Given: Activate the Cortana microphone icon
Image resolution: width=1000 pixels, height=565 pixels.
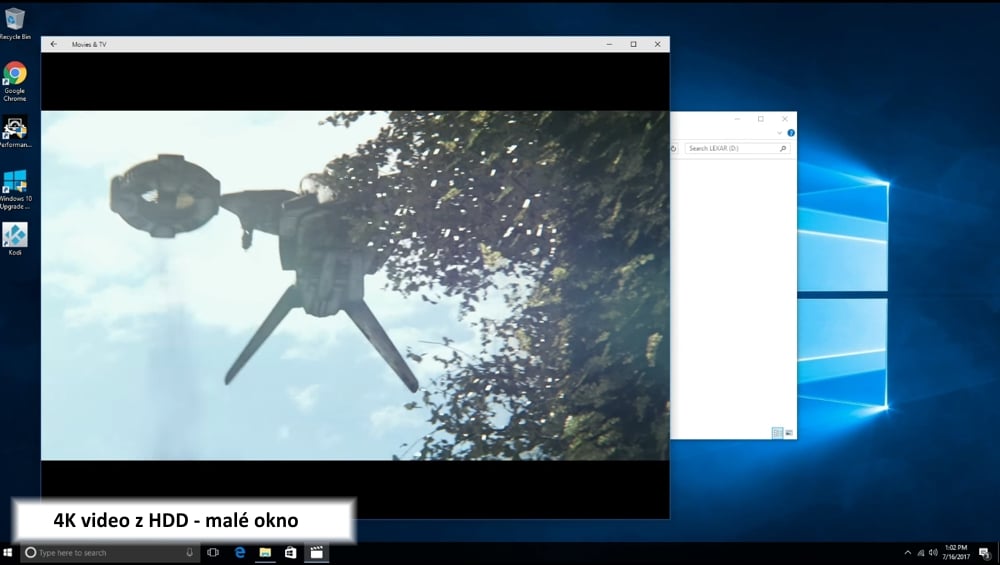Looking at the screenshot, I should tap(189, 552).
